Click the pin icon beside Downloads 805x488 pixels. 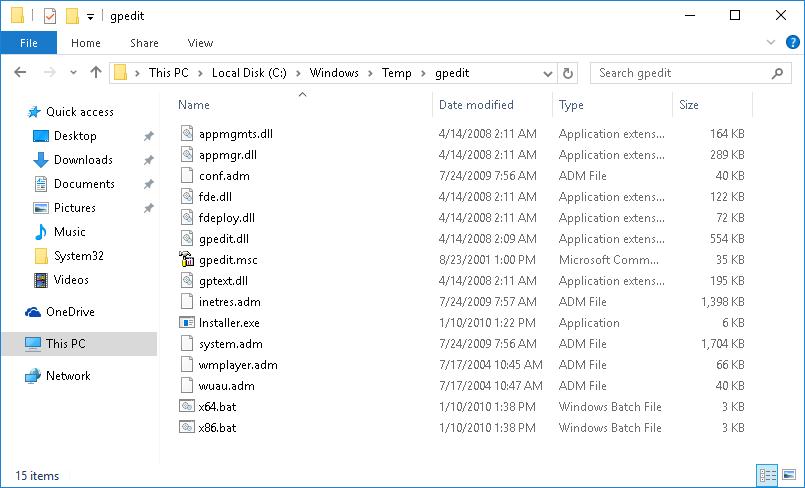[x=148, y=160]
